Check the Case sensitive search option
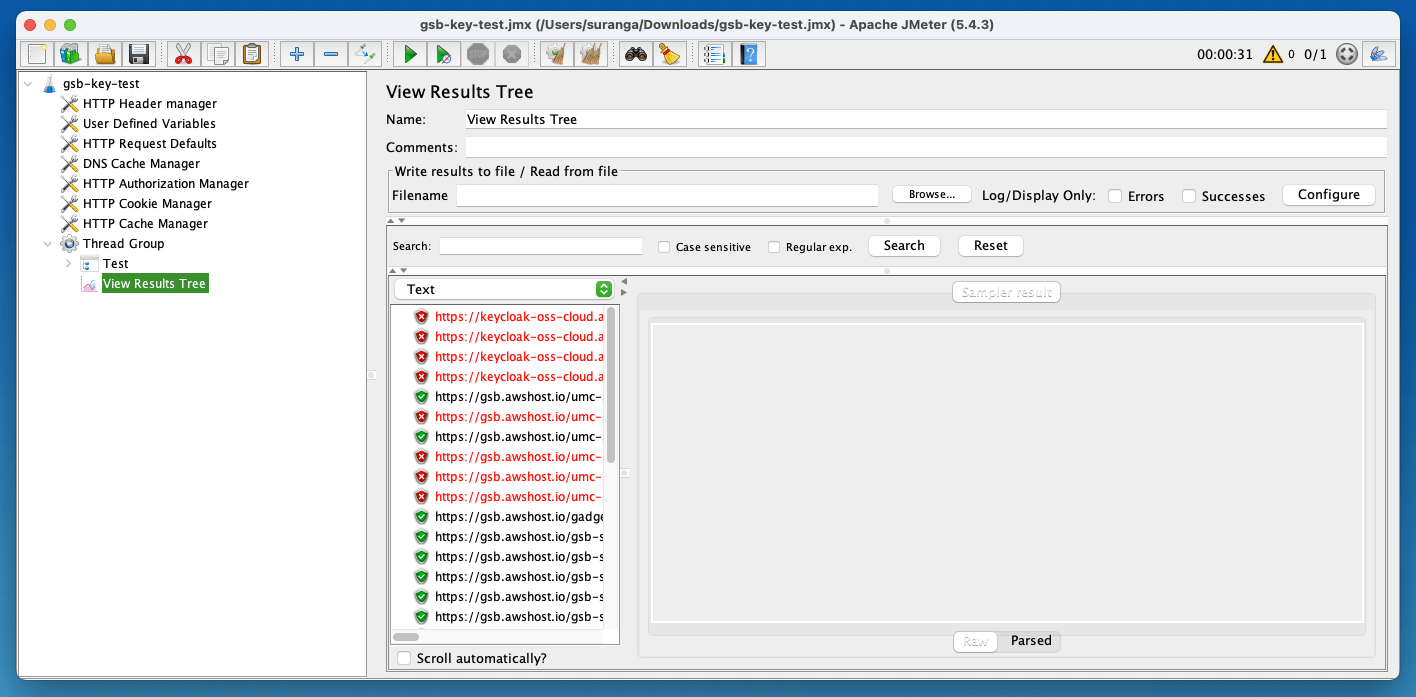 point(664,246)
